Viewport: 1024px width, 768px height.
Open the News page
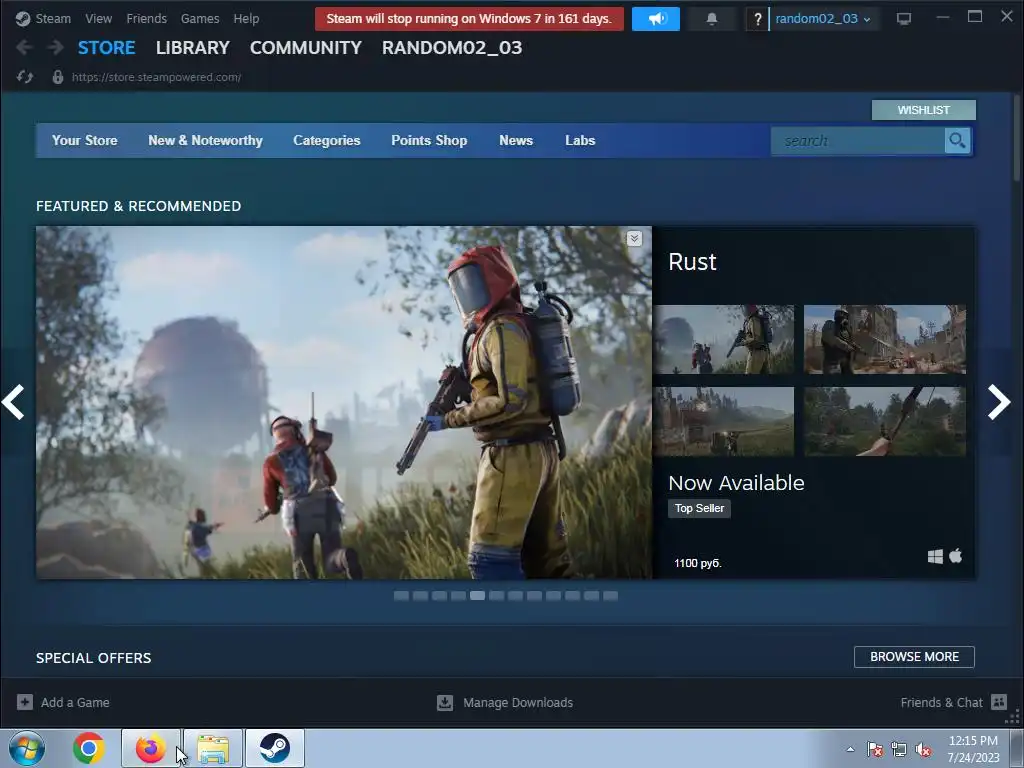click(x=516, y=140)
